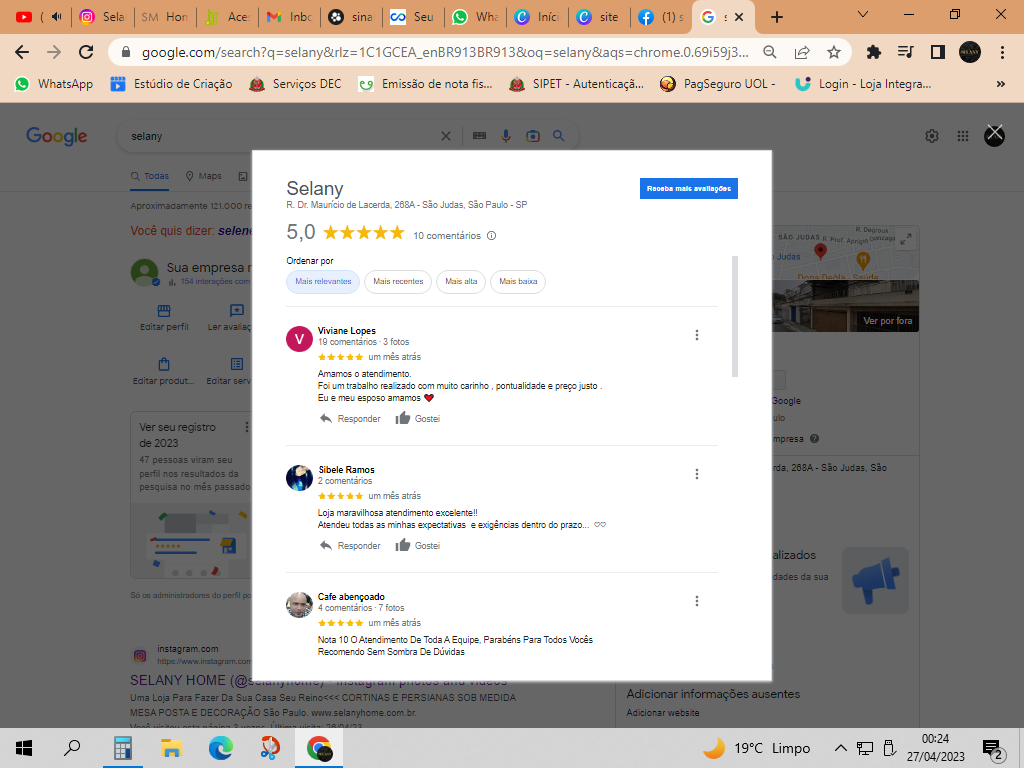This screenshot has width=1024, height=768.
Task: Start voice search with the microphone
Action: (x=506, y=136)
